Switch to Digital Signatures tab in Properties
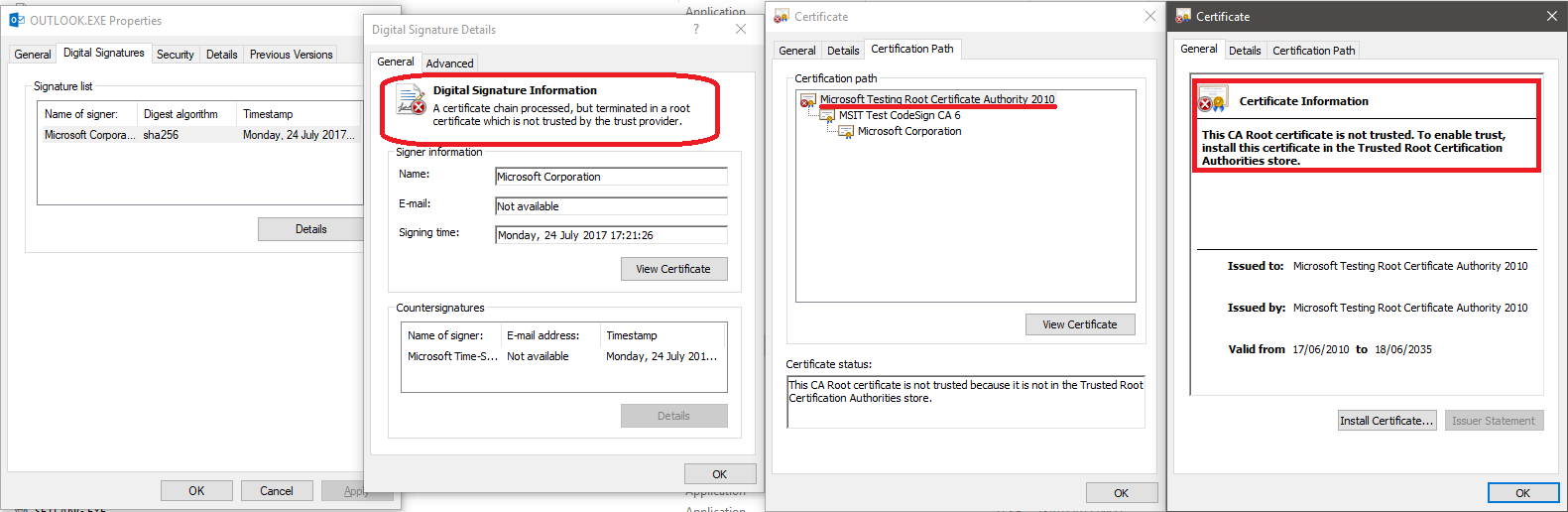 pyautogui.click(x=104, y=53)
